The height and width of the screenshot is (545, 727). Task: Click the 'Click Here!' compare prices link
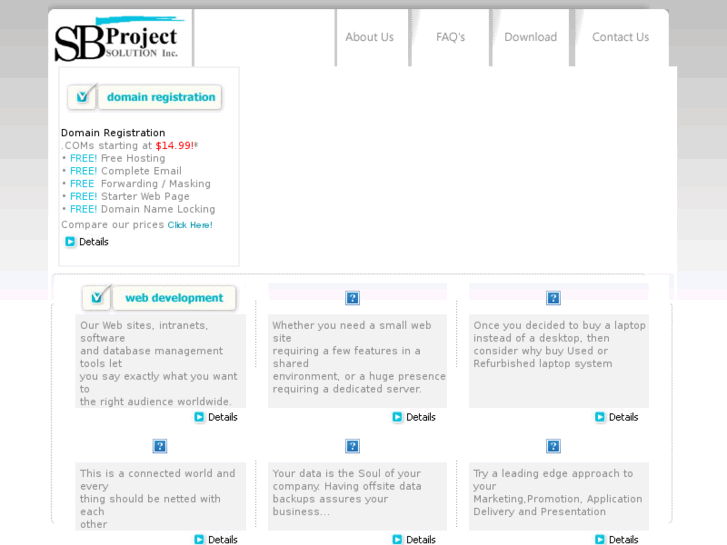click(190, 225)
